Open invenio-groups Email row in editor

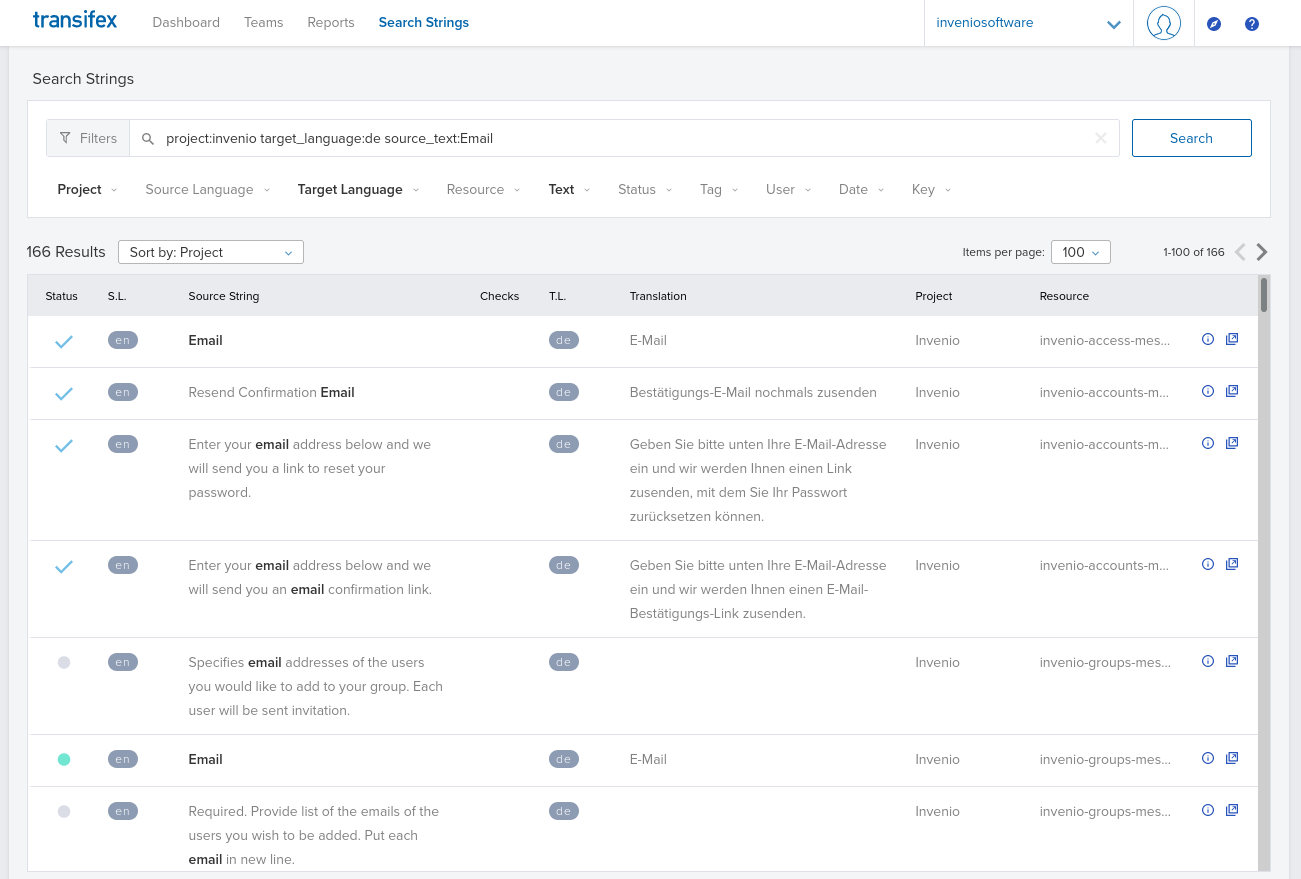[x=1232, y=758]
